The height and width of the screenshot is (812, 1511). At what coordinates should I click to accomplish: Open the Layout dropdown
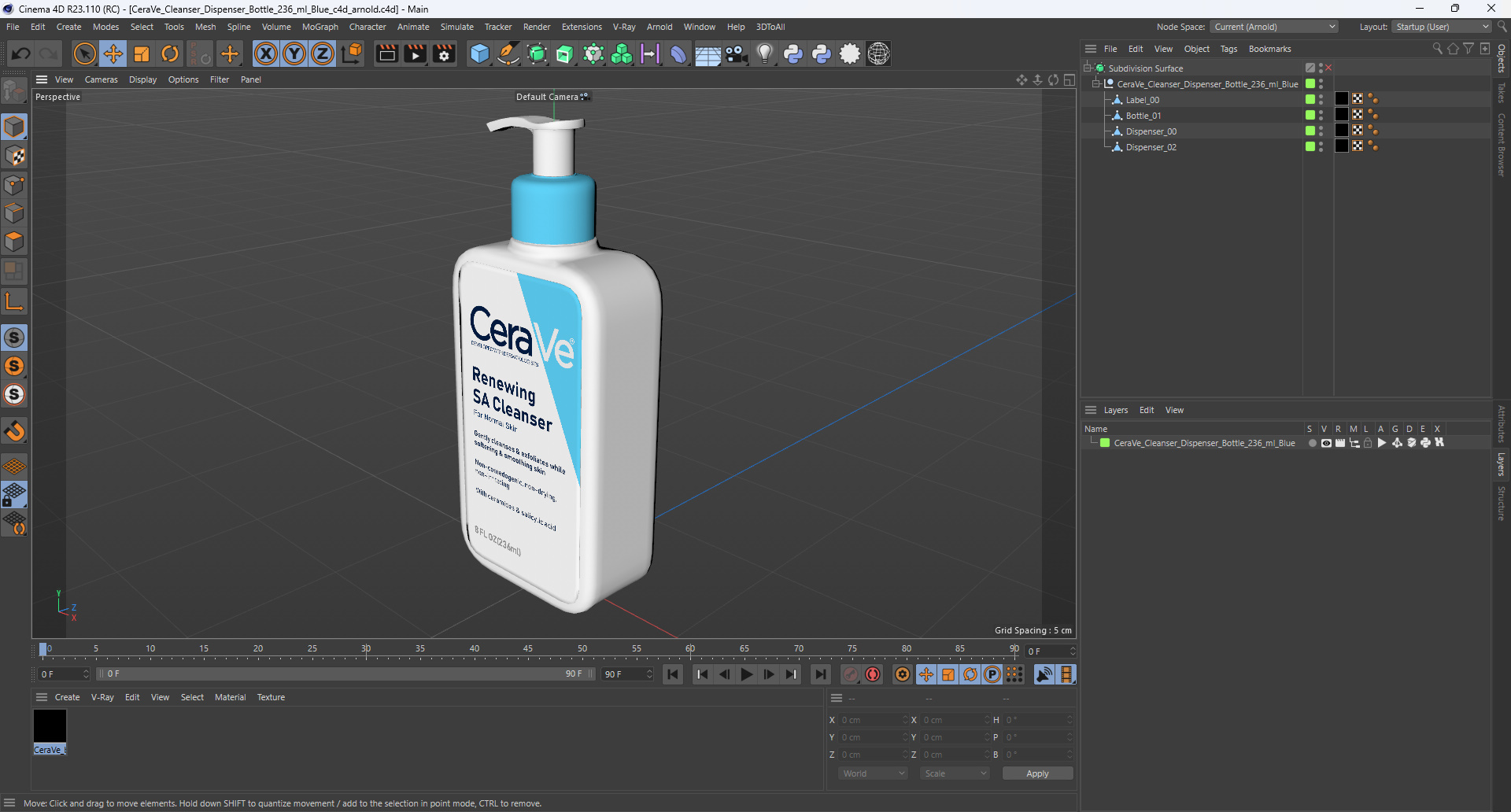pos(1441,27)
